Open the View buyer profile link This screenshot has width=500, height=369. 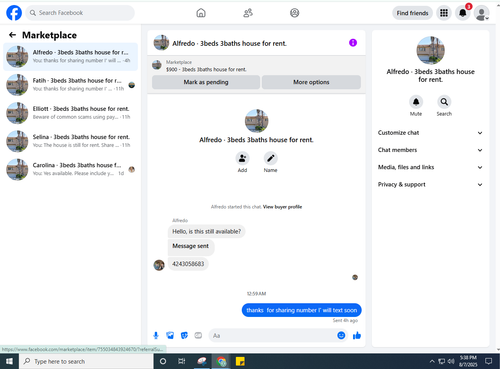(x=282, y=207)
